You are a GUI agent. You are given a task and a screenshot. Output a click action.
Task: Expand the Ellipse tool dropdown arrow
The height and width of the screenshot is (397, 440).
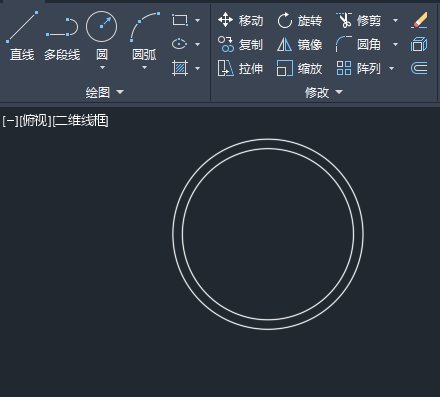[197, 44]
